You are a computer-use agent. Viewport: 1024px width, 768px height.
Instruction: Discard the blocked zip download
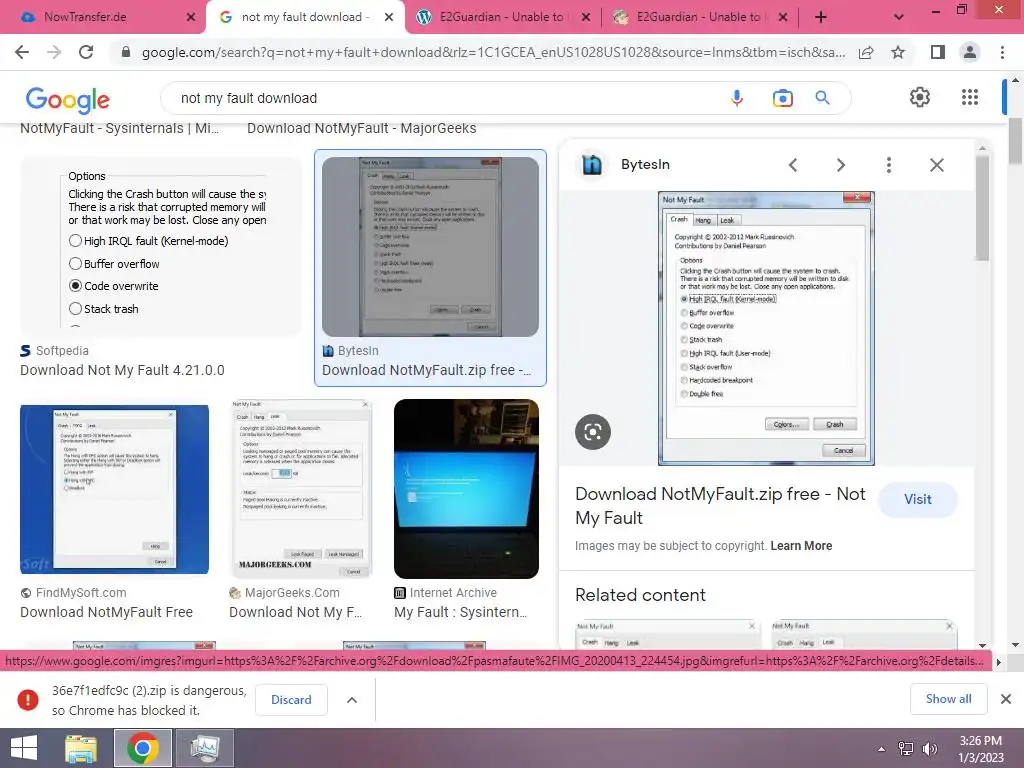click(x=291, y=700)
